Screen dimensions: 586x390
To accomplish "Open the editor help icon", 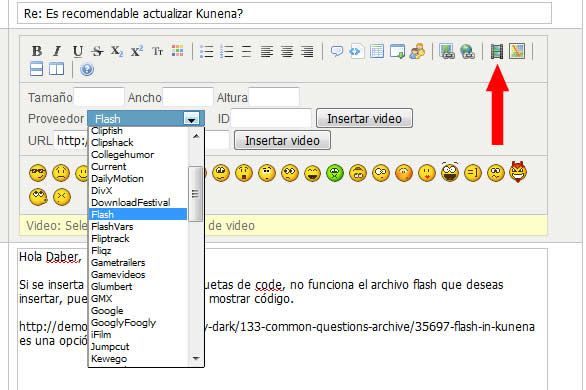I will pos(87,69).
